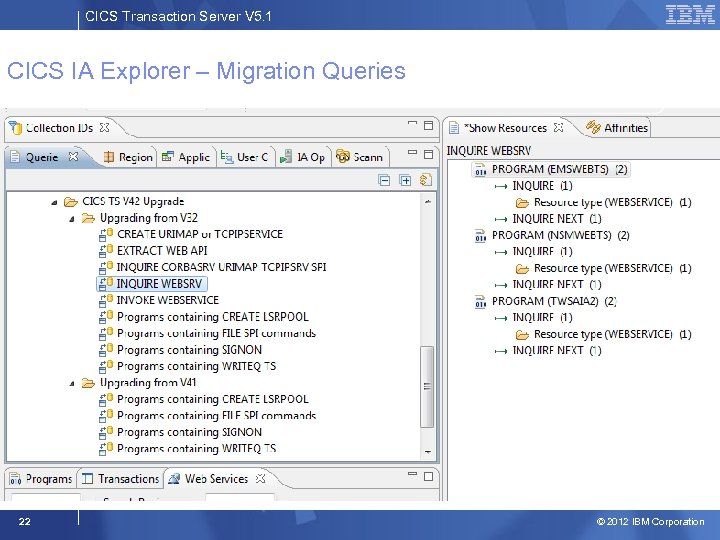Image resolution: width=720 pixels, height=540 pixels.
Task: Collapse the Upgrading from V32 node
Action: [72, 219]
